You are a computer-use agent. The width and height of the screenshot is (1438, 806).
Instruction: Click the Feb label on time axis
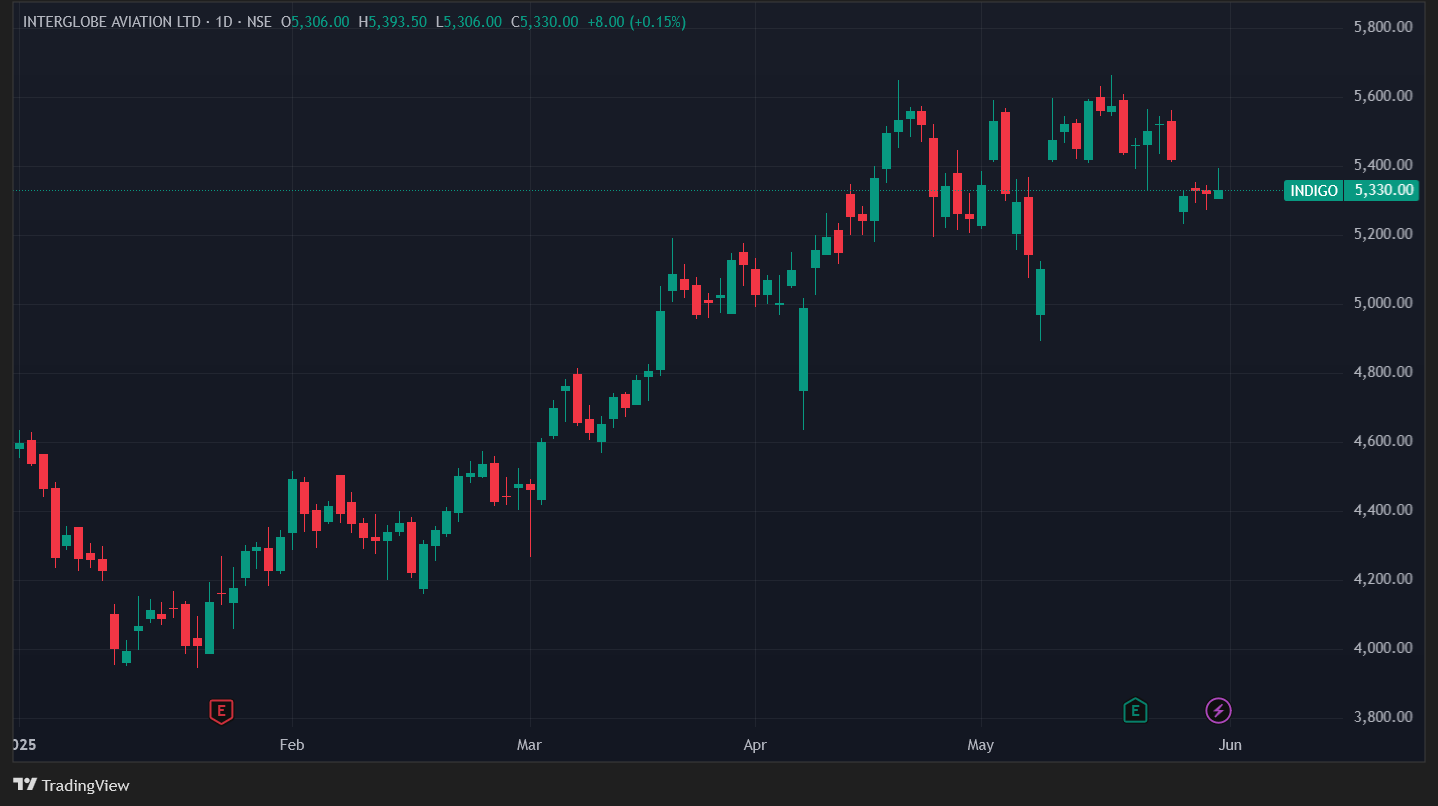(x=291, y=745)
